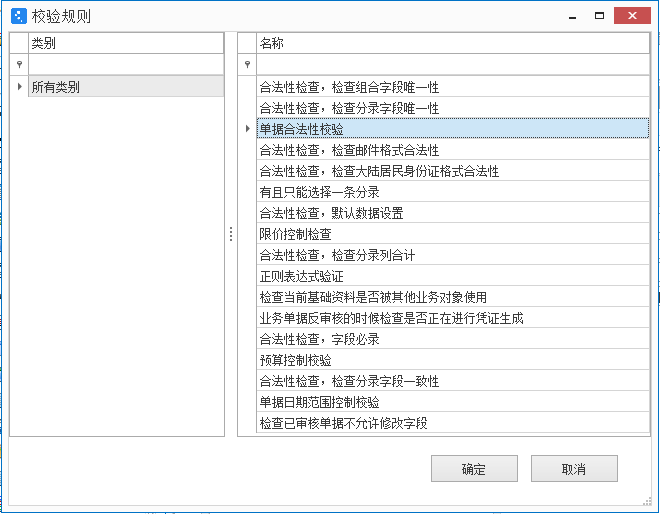Close the 校验规则 dialog

632,16
